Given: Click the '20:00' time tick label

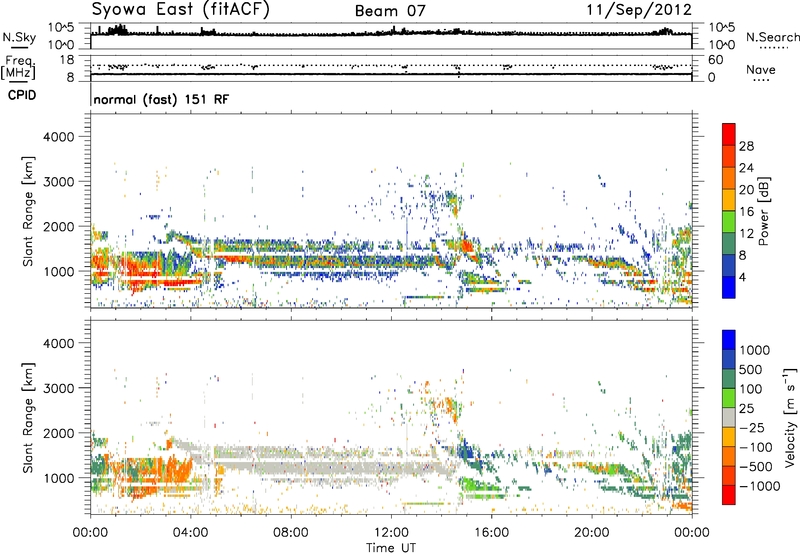Looking at the screenshot, I should (591, 533).
